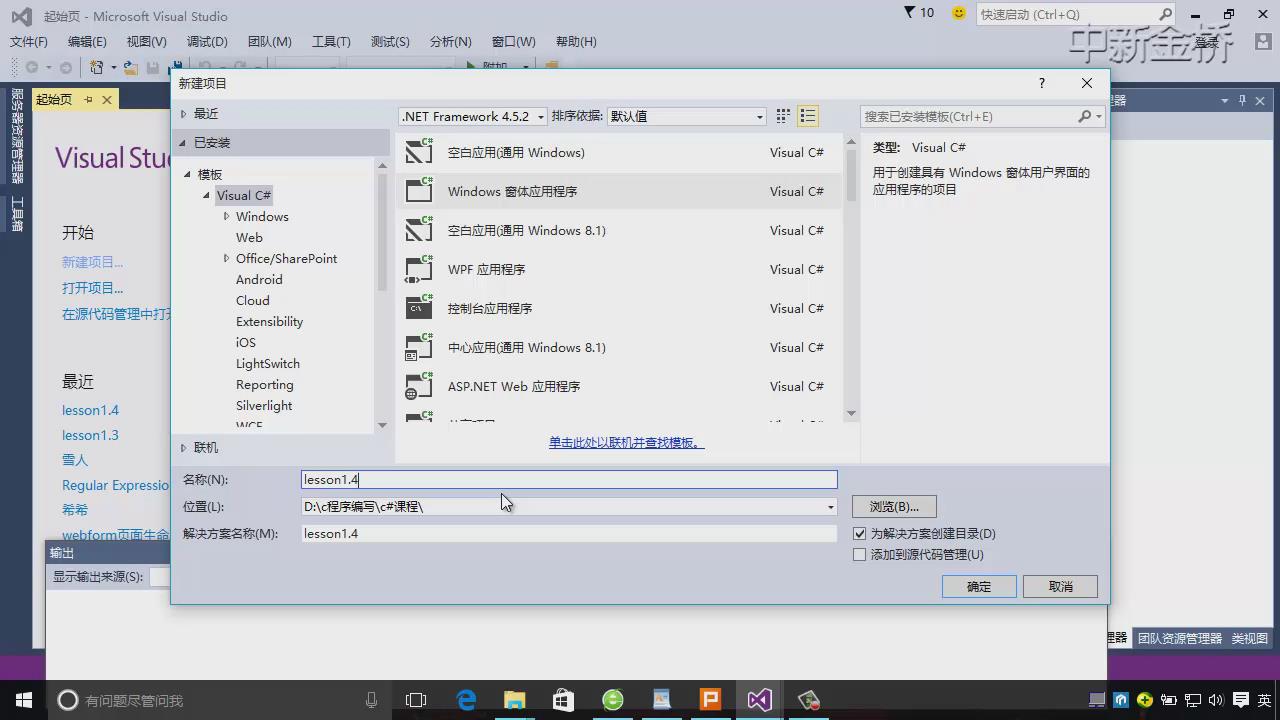Click the new project toolbar icon

tap(97, 67)
